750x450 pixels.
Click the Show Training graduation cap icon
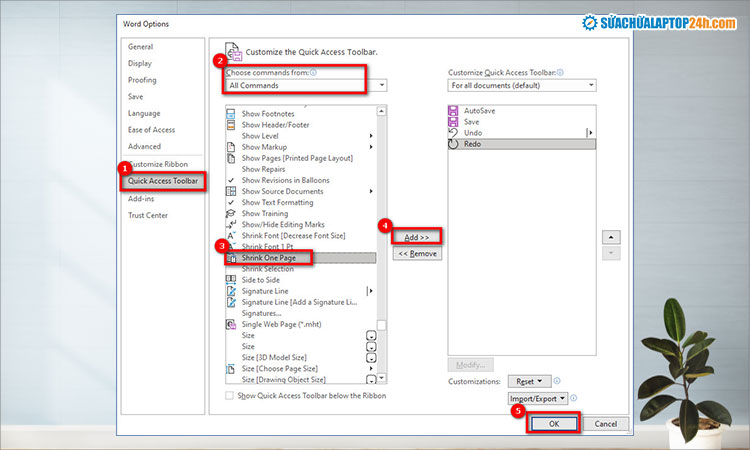[231, 213]
